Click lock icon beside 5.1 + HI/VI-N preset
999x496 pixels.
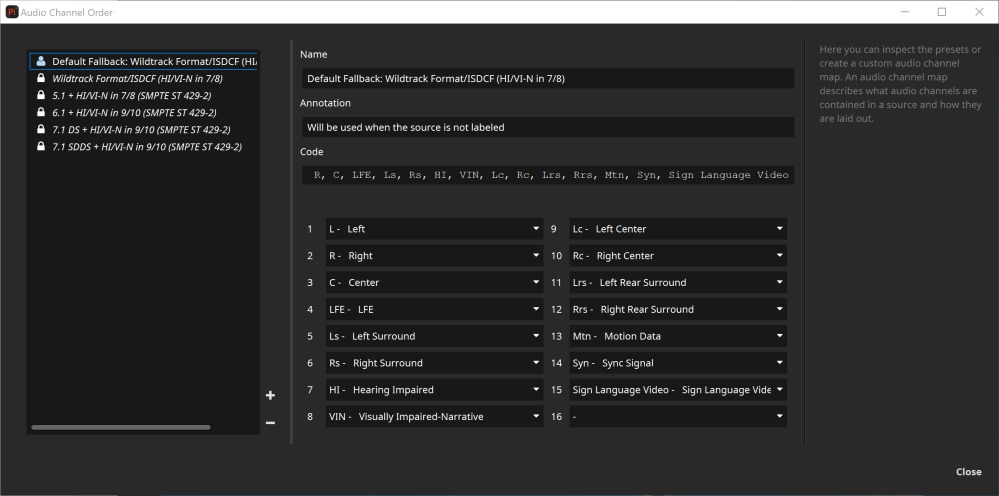(41, 95)
